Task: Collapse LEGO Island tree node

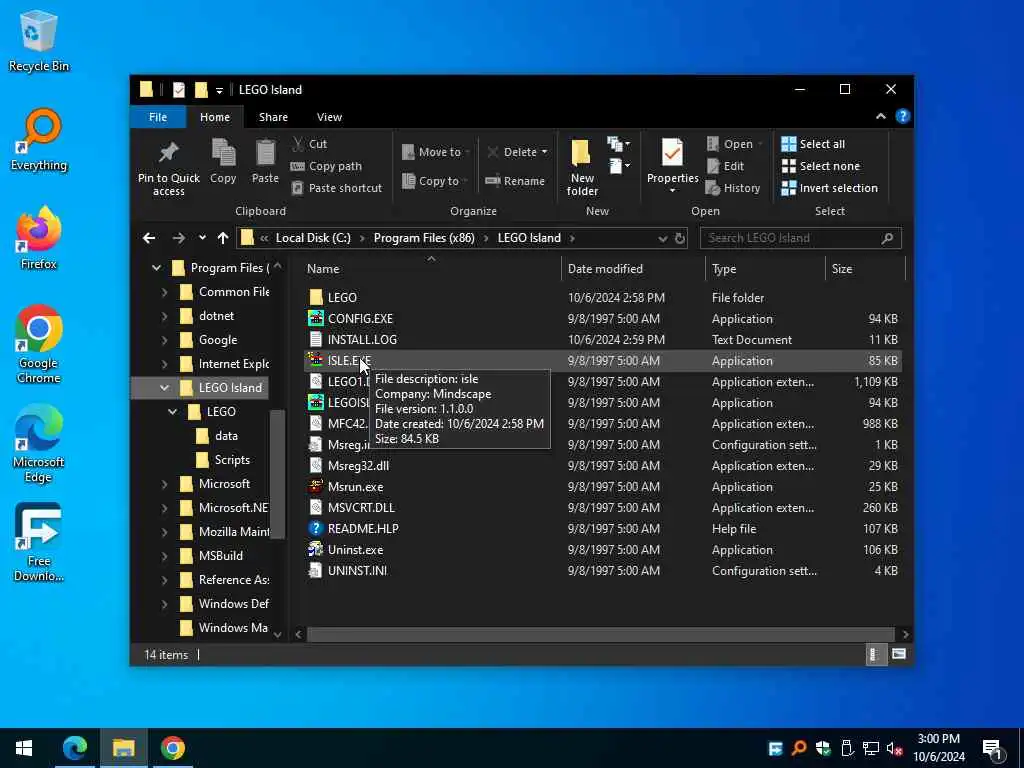Action: [x=164, y=388]
